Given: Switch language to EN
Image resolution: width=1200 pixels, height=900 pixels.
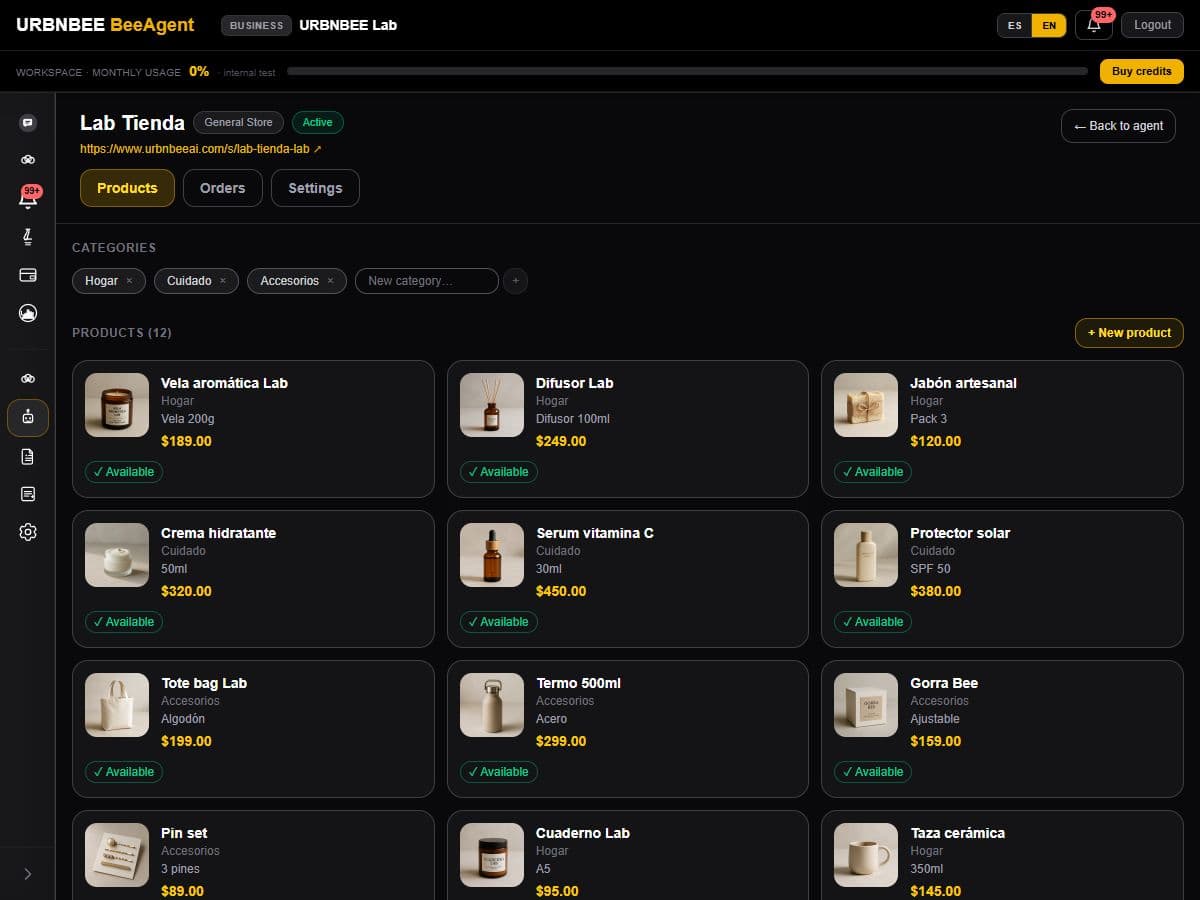Looking at the screenshot, I should [x=1049, y=25].
